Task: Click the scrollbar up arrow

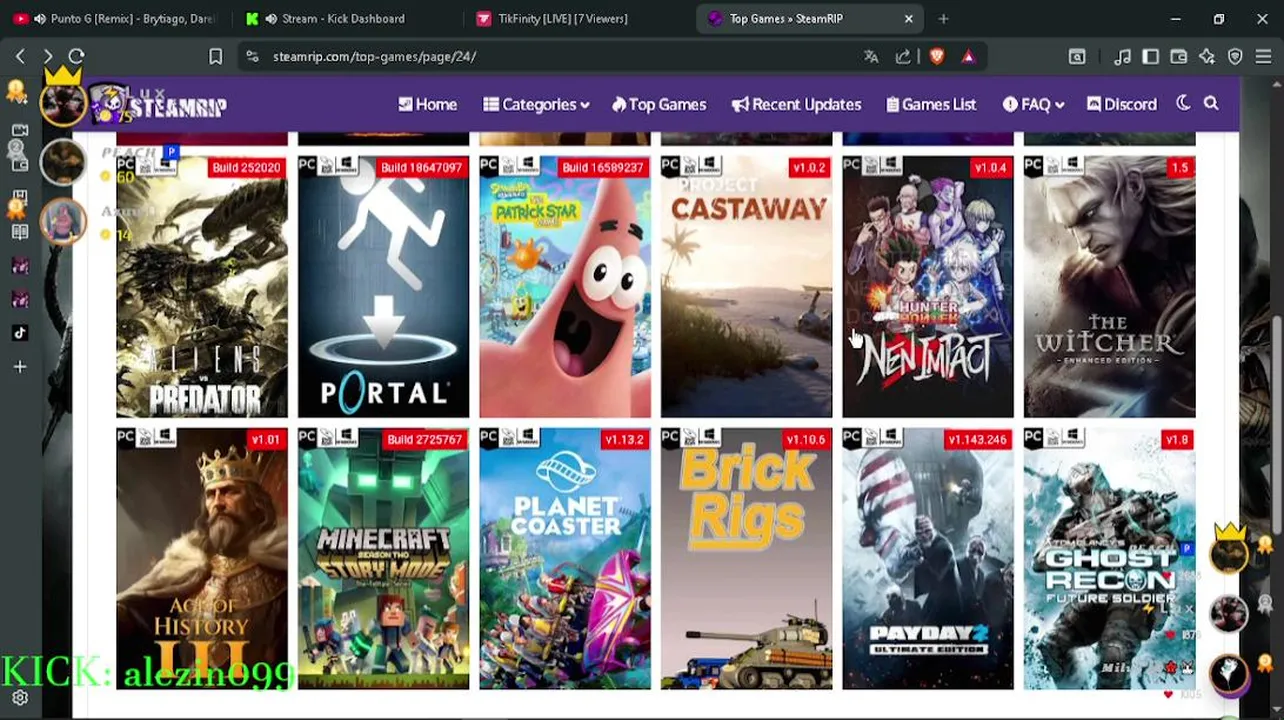Action: coord(1277,84)
